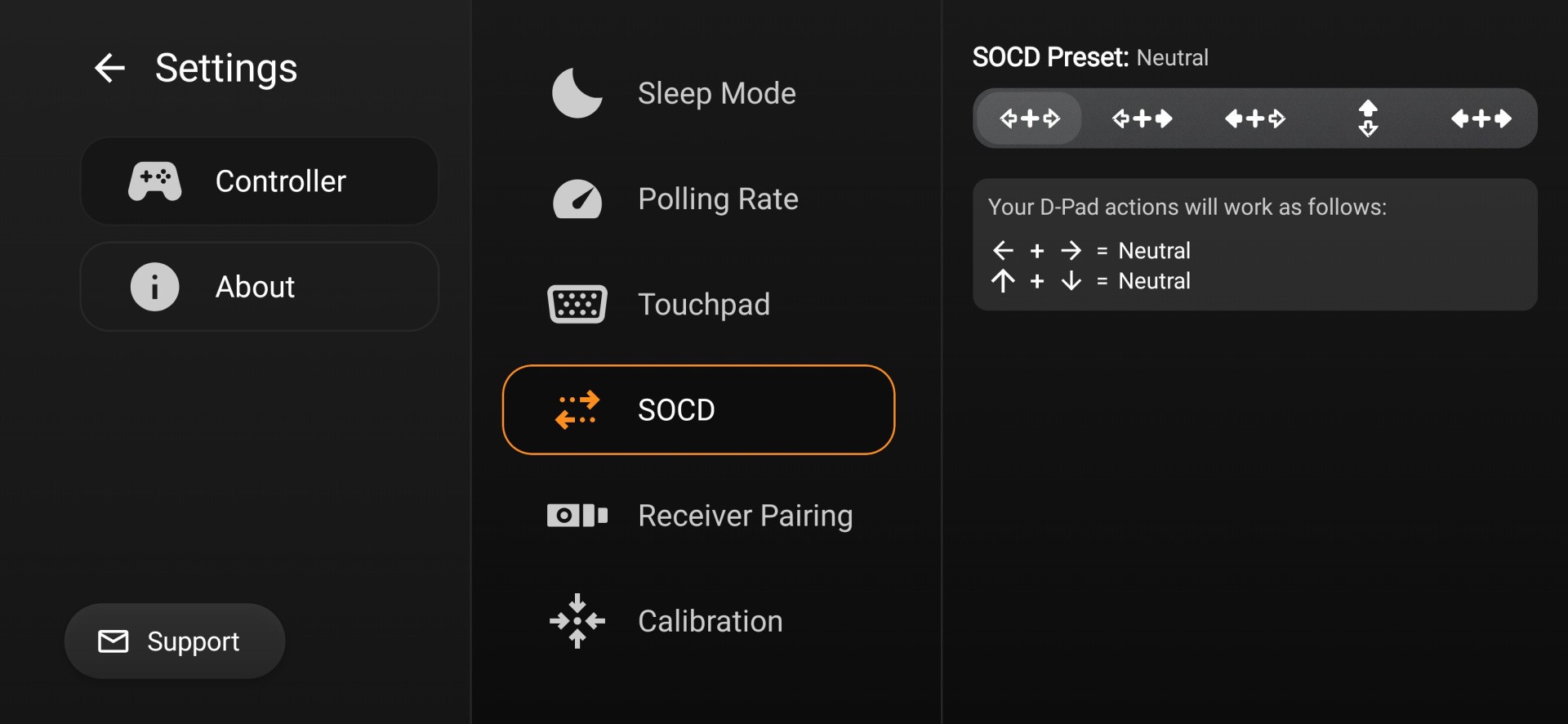Select the up-priority vertical arrows preset
Viewport: 1568px width, 724px height.
pos(1368,118)
